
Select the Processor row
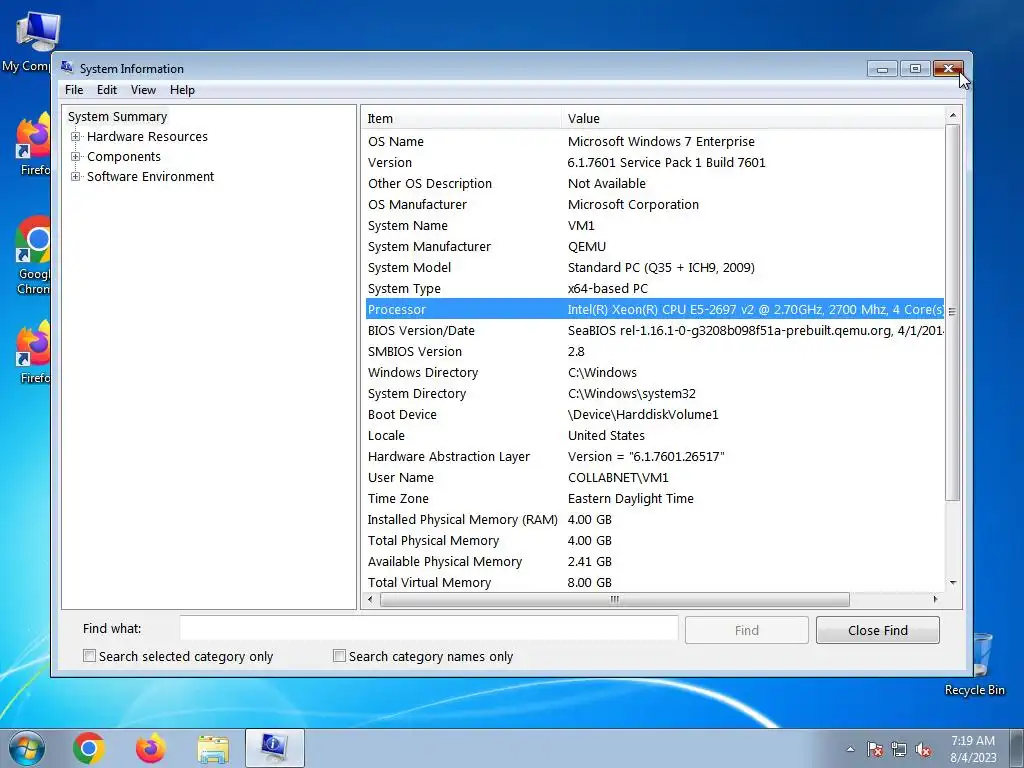(x=654, y=309)
